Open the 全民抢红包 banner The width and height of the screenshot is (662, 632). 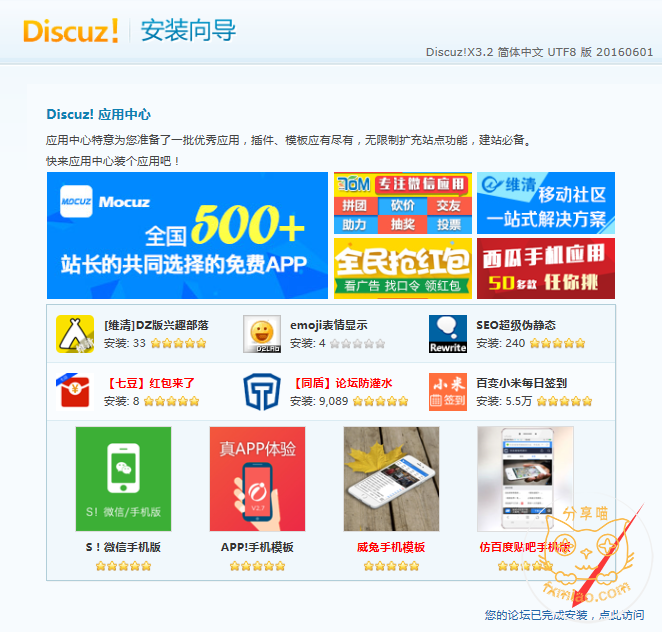(403, 269)
